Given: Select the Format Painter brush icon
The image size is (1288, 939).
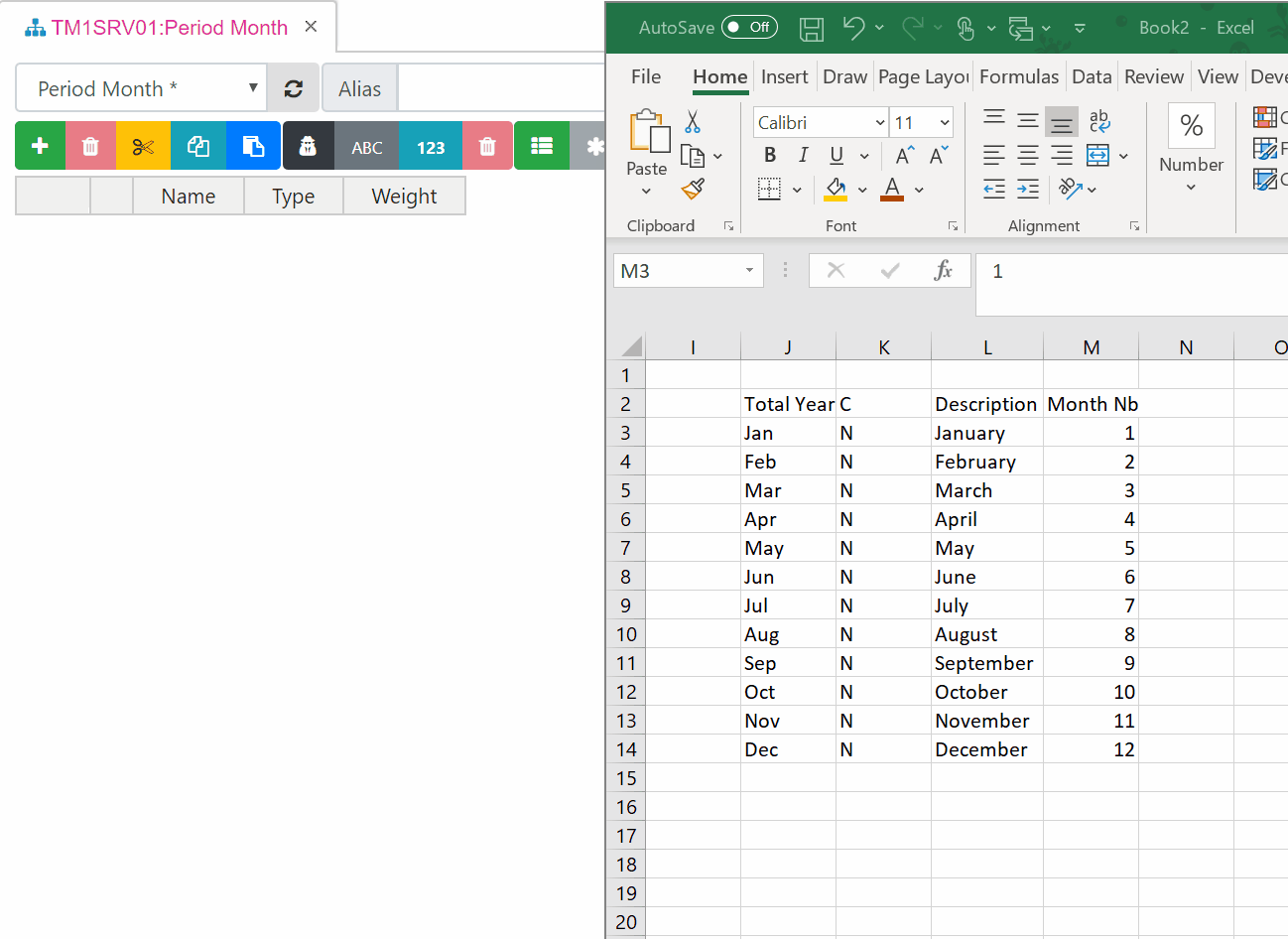Looking at the screenshot, I should coord(693,189).
